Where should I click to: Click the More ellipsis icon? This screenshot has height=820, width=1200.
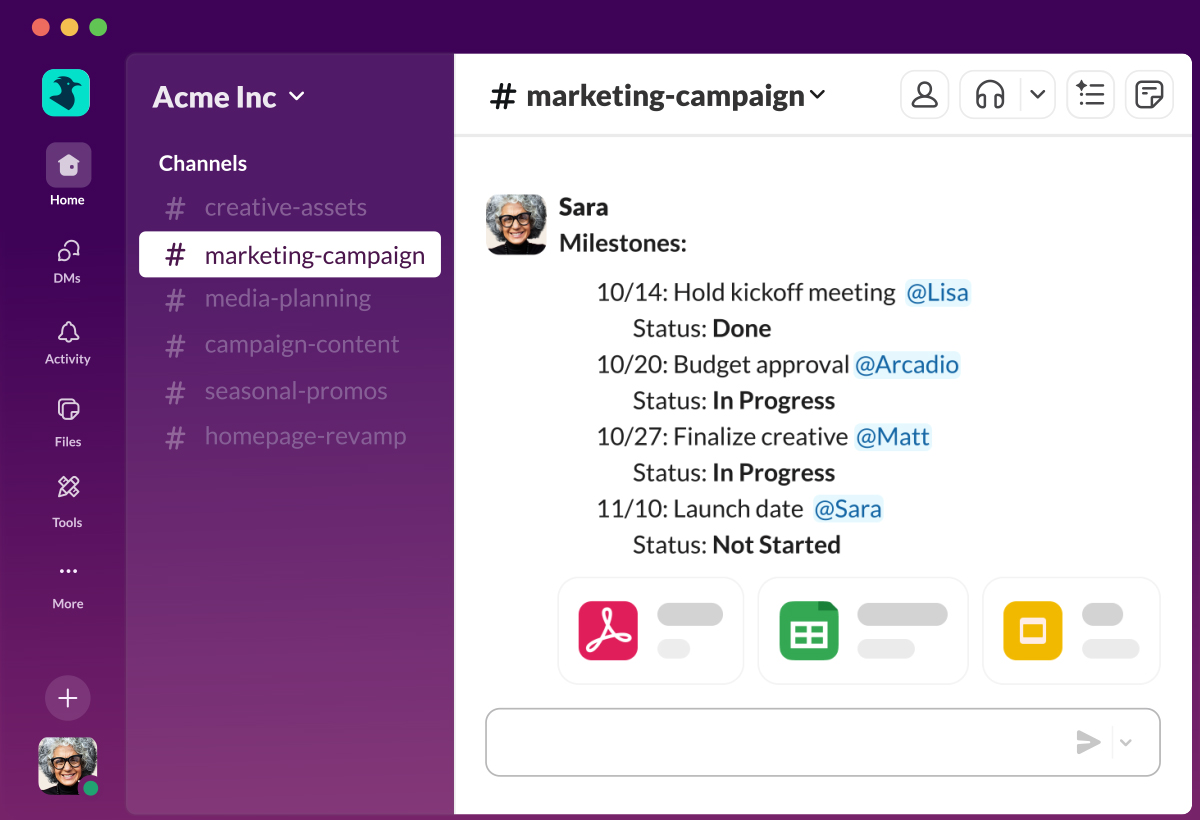point(68,572)
